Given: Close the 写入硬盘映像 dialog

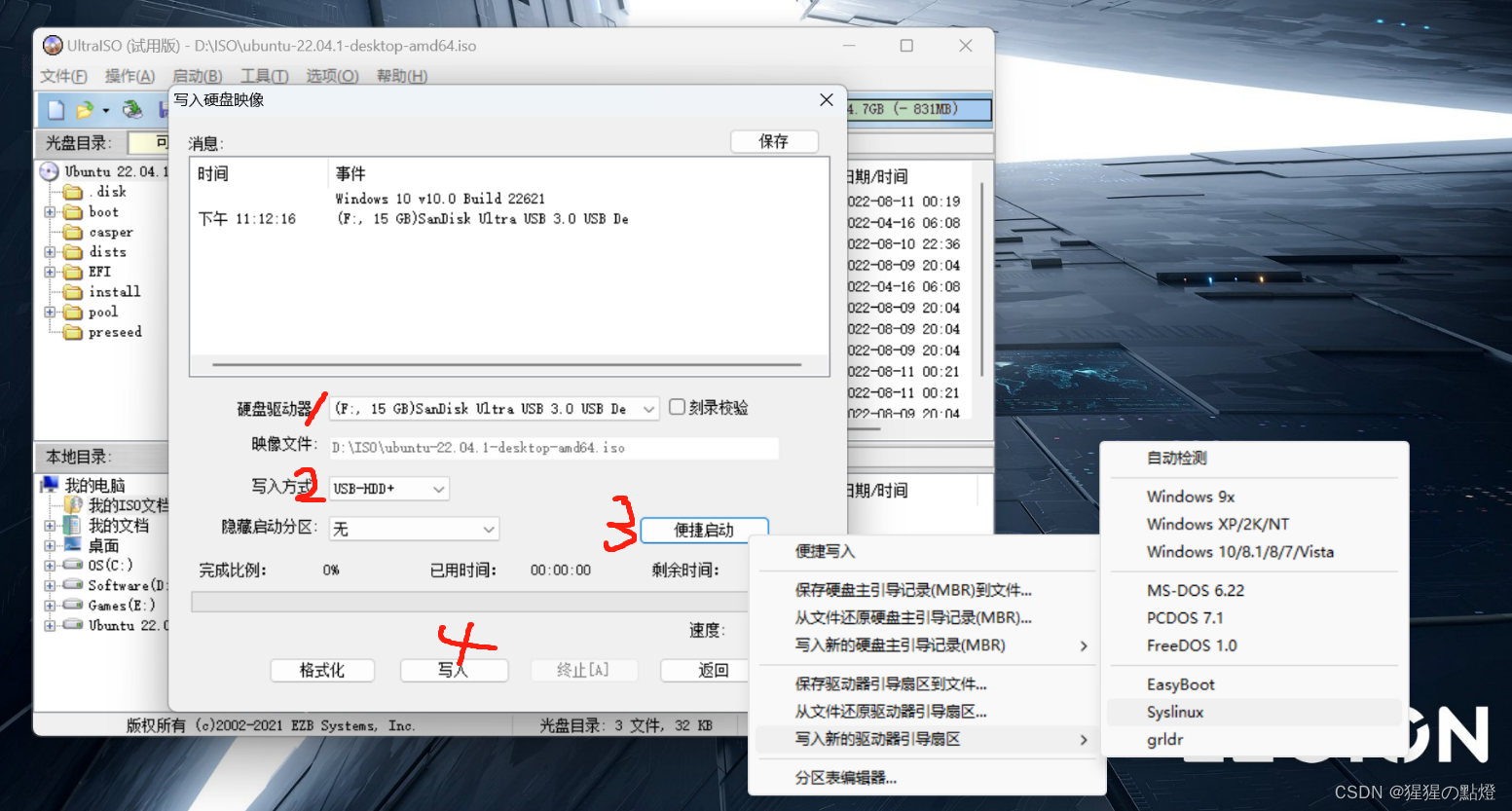Looking at the screenshot, I should (827, 100).
